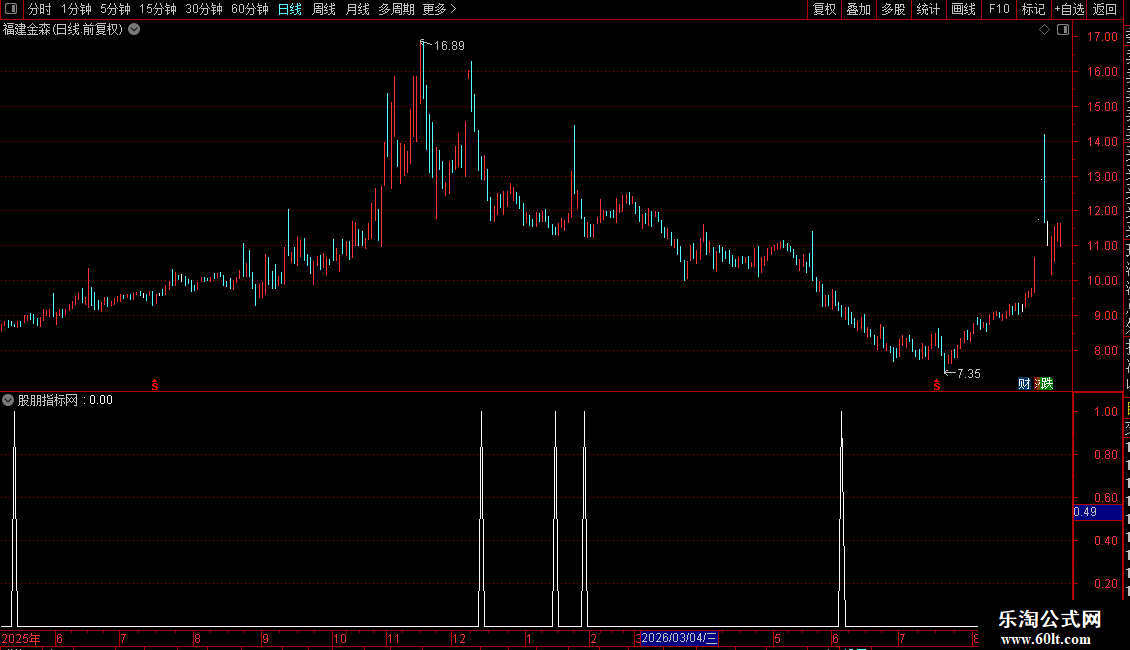This screenshot has width=1130, height=650.
Task: Switch to the 周线 weekly period tab
Action: tap(324, 9)
